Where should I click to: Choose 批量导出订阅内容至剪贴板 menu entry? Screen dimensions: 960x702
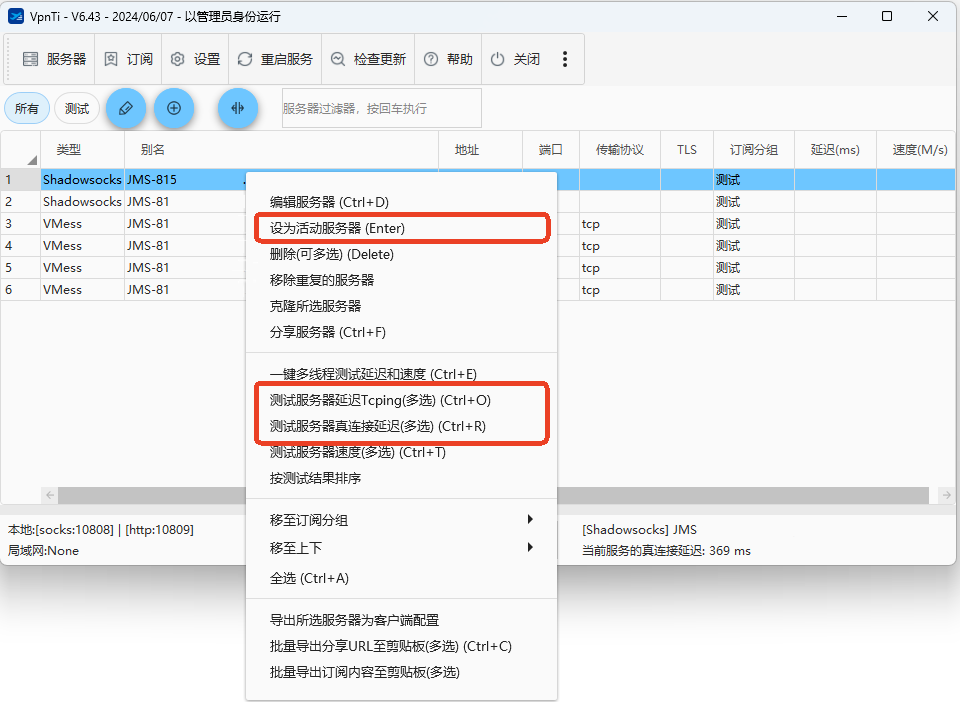tap(401, 672)
